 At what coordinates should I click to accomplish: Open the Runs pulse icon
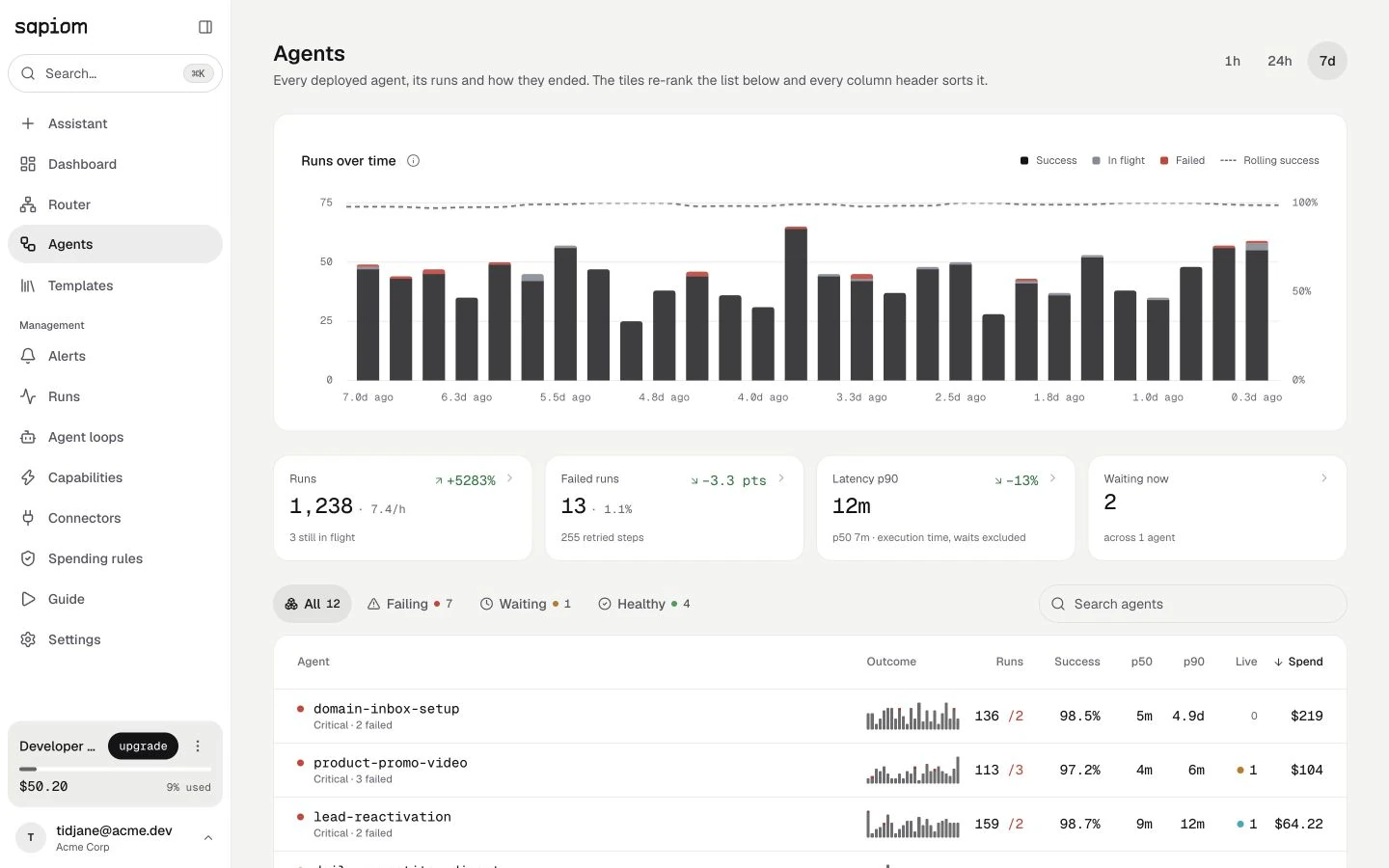pos(28,396)
